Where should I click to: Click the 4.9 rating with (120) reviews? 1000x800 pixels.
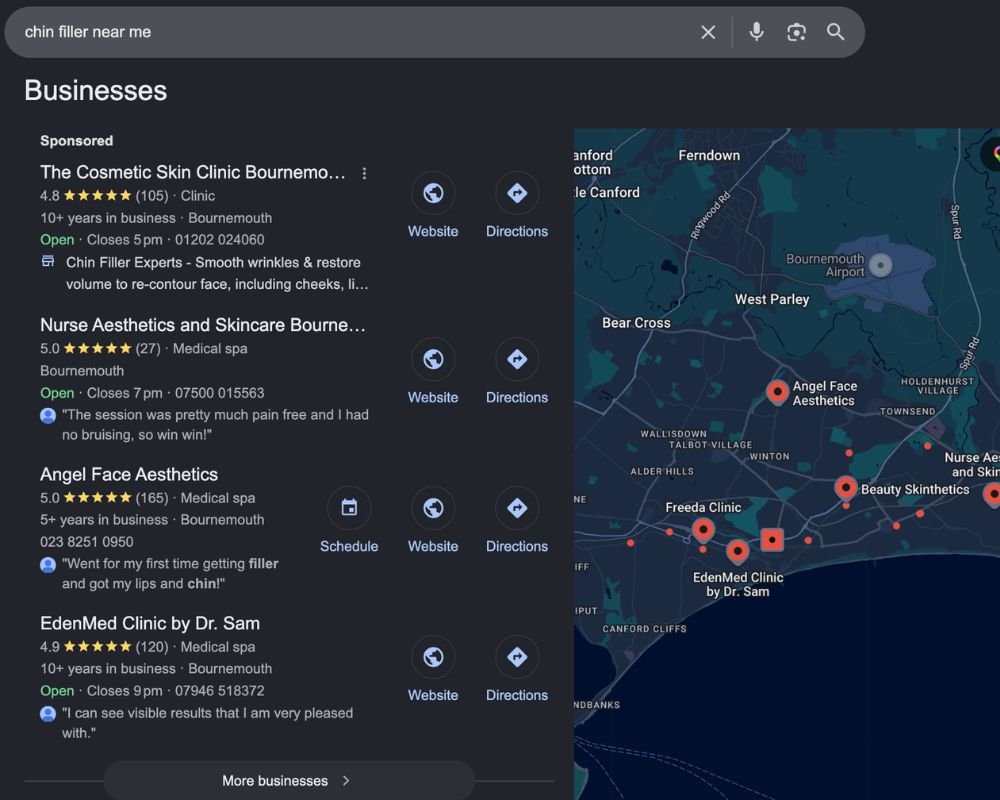point(104,647)
